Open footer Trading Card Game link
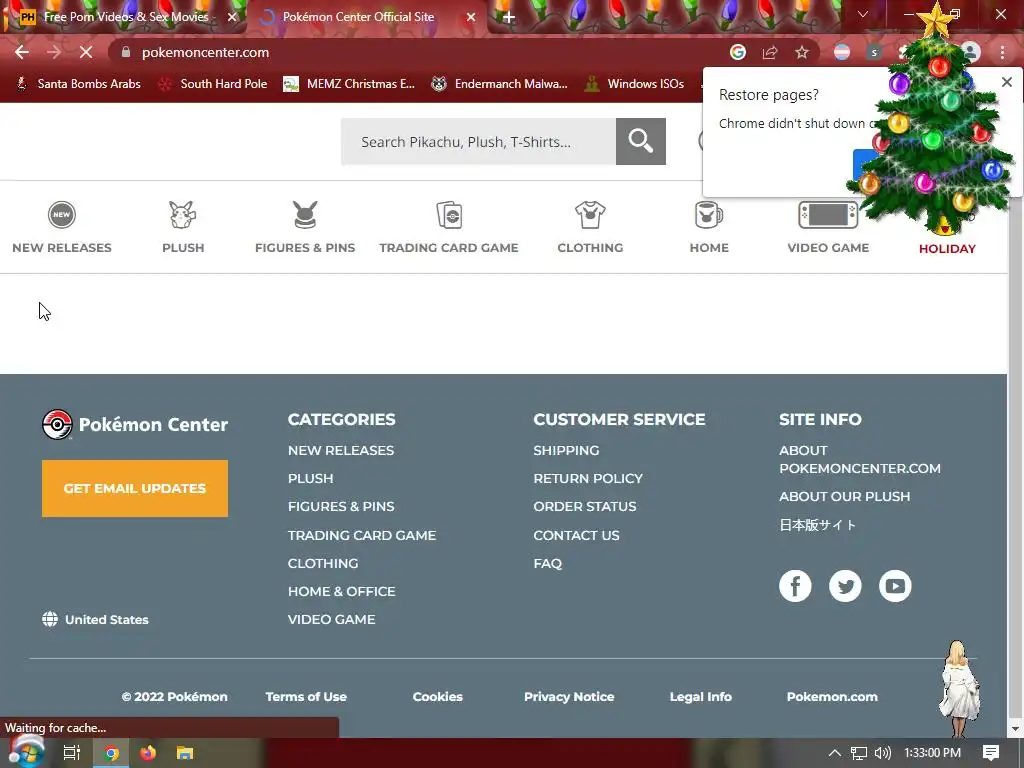1024x768 pixels. (x=362, y=536)
